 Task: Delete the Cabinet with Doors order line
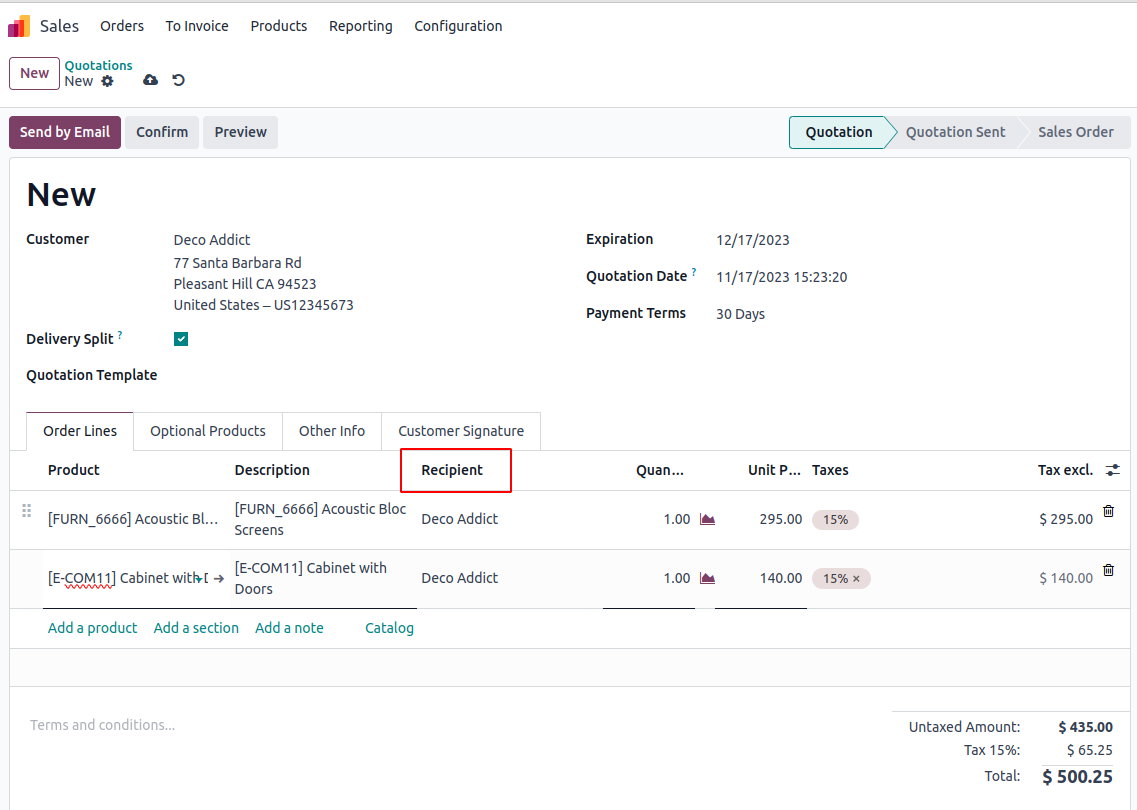[1108, 570]
